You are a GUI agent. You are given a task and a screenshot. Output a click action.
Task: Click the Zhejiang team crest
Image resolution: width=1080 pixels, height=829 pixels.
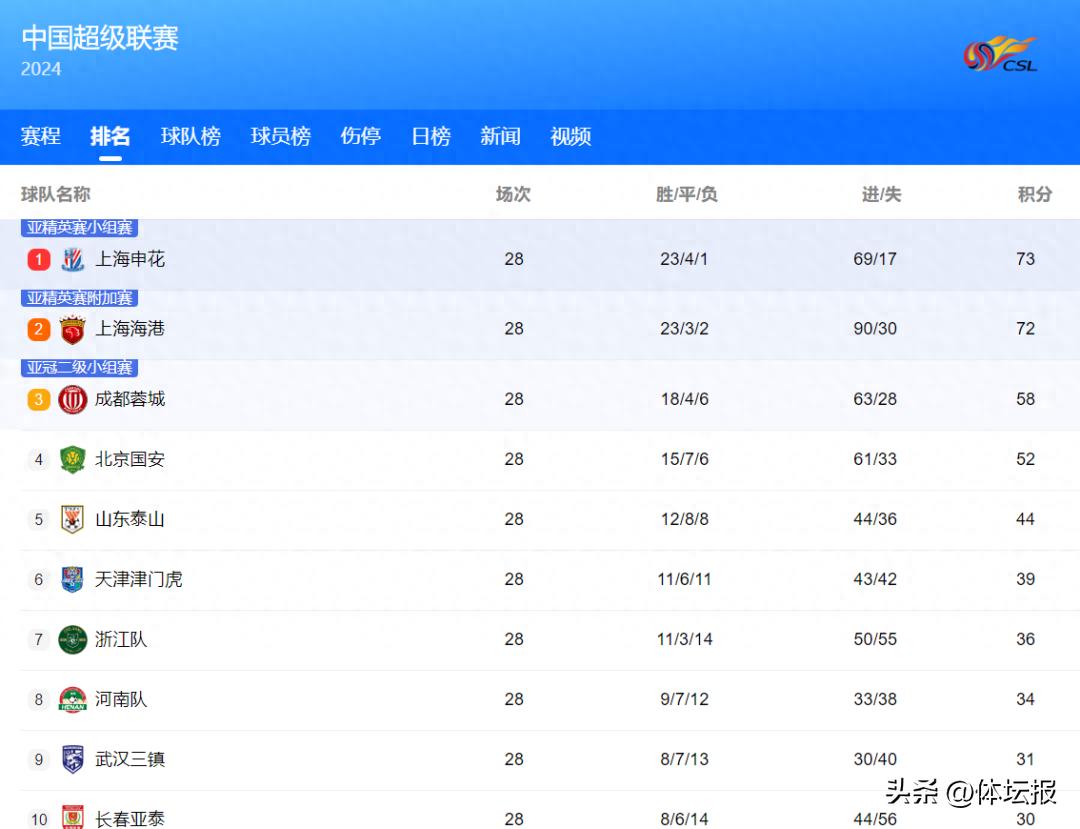[72, 640]
